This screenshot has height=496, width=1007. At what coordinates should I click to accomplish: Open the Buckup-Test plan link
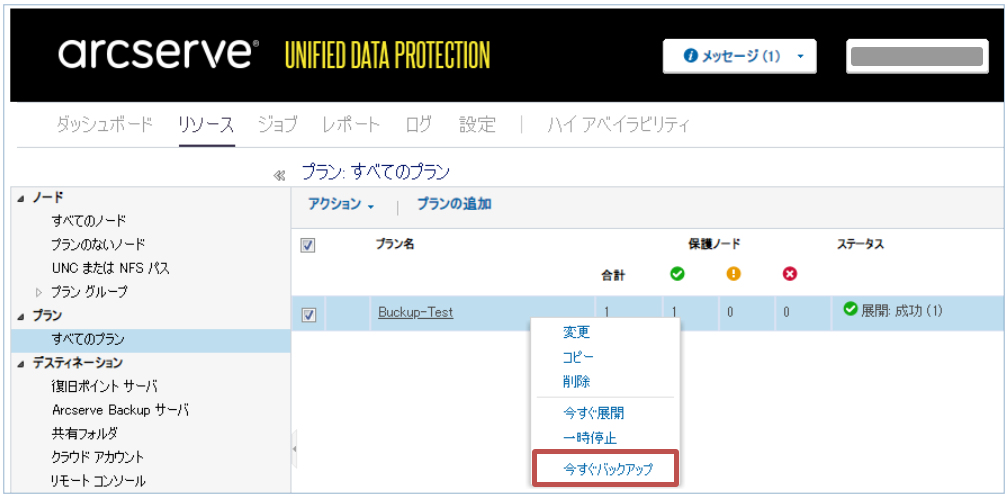[416, 313]
